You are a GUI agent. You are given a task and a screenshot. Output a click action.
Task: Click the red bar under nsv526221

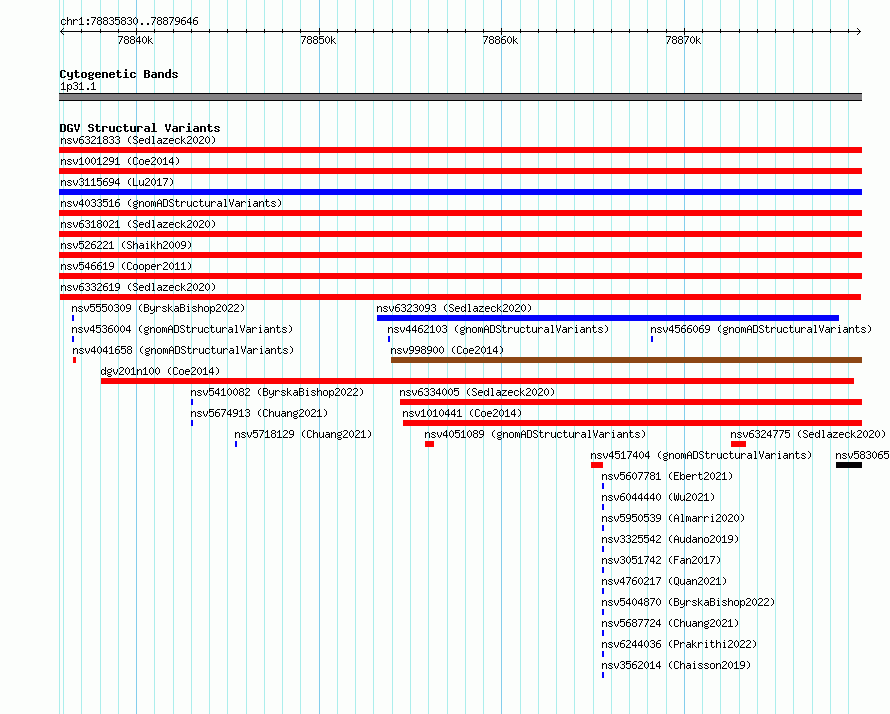click(x=460, y=255)
